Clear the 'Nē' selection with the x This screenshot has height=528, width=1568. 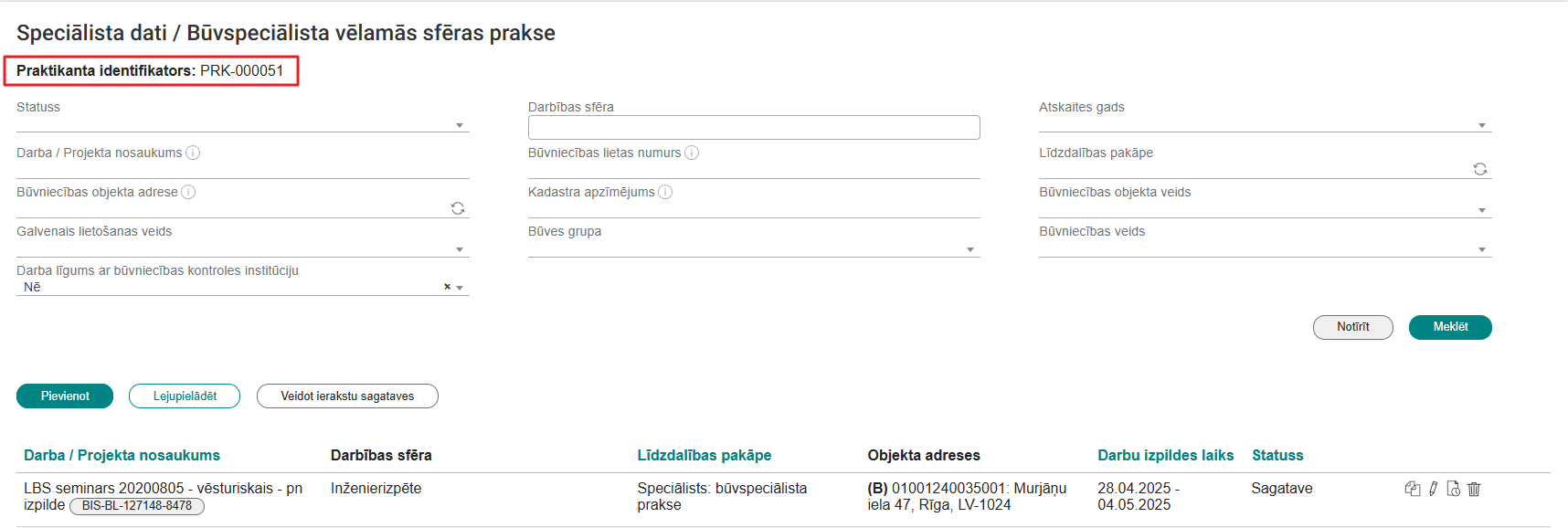(447, 287)
